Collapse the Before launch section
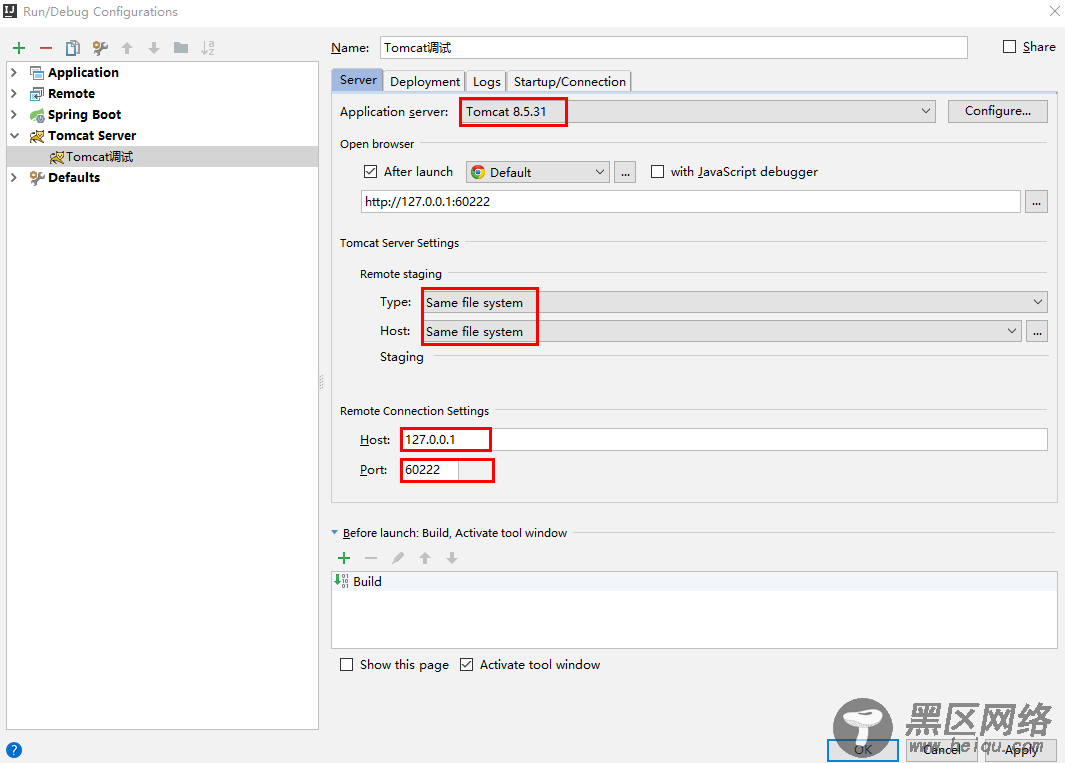This screenshot has width=1065, height=763. click(x=334, y=533)
